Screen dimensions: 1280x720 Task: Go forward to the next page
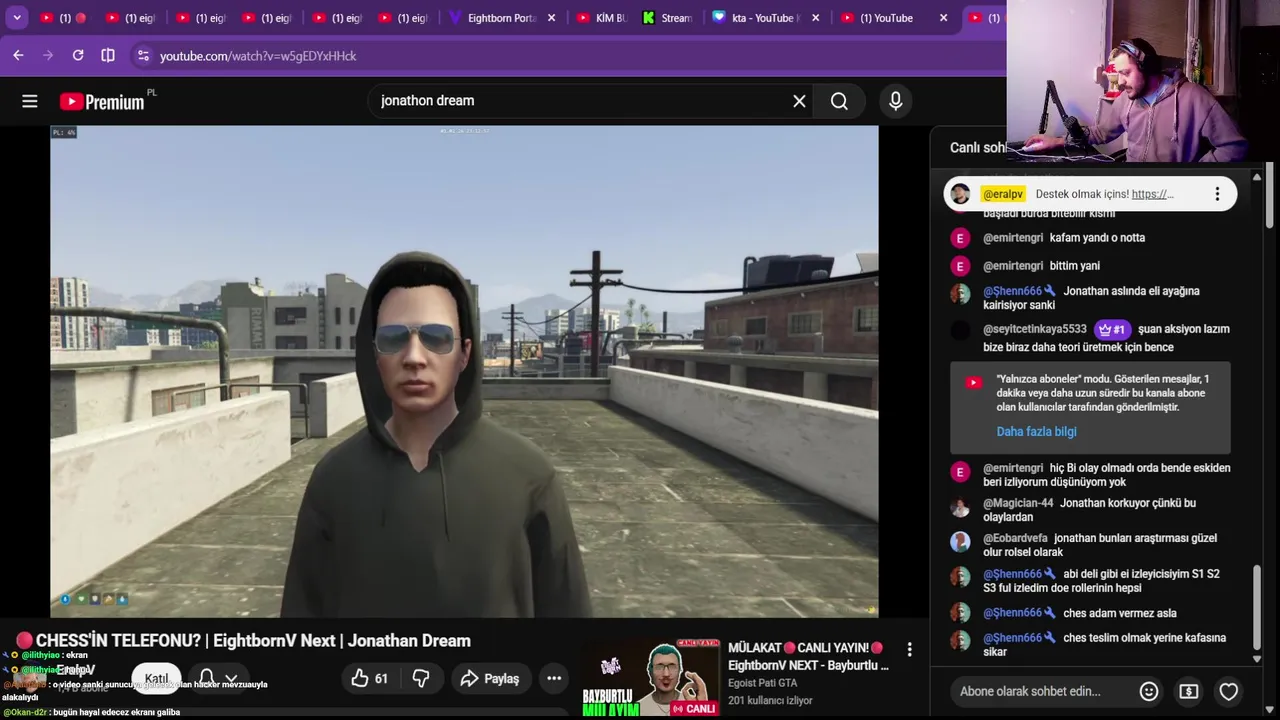[48, 56]
